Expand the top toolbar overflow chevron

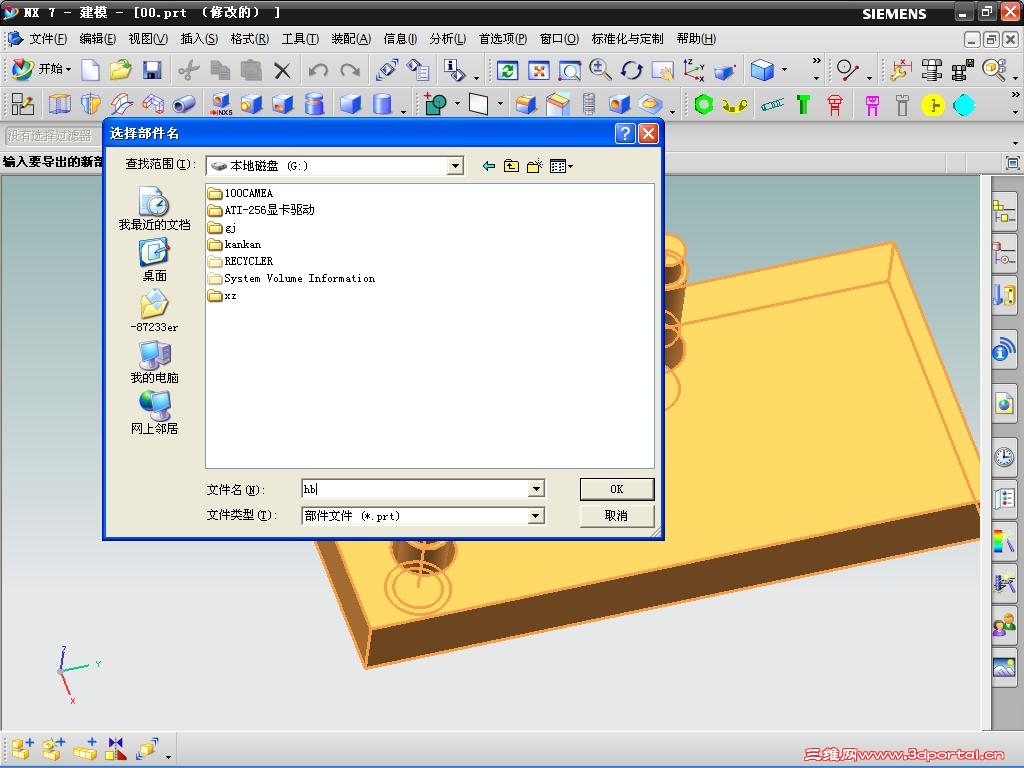click(816, 61)
